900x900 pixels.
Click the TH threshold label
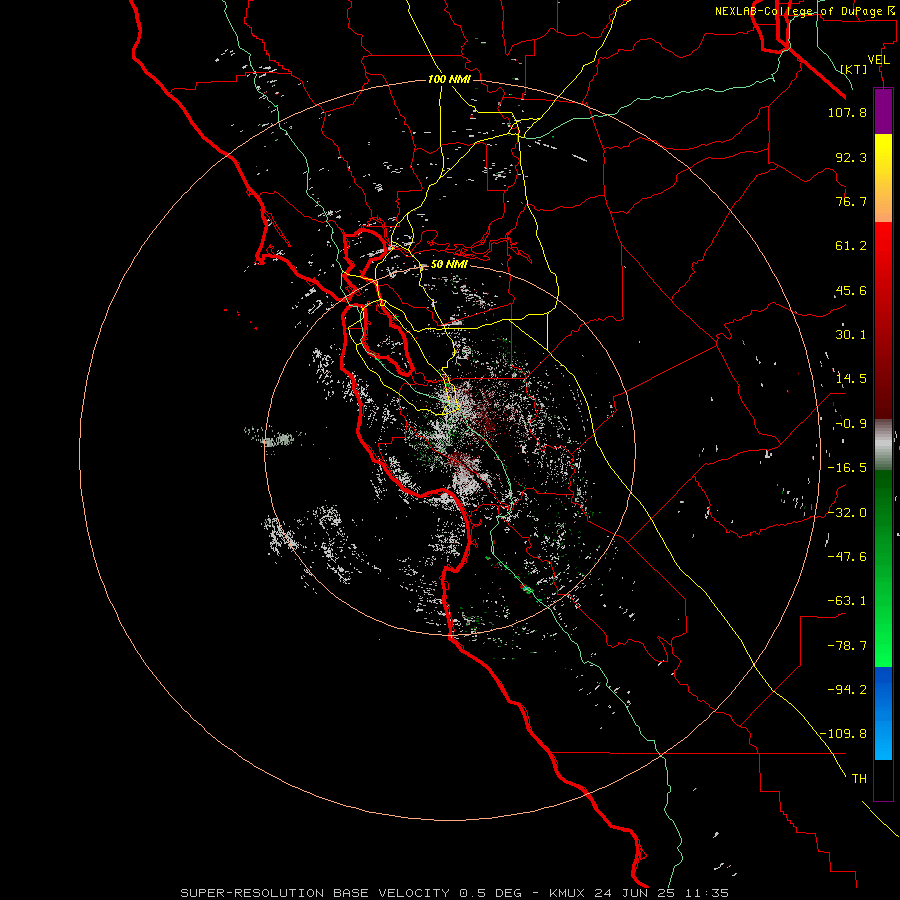point(859,778)
